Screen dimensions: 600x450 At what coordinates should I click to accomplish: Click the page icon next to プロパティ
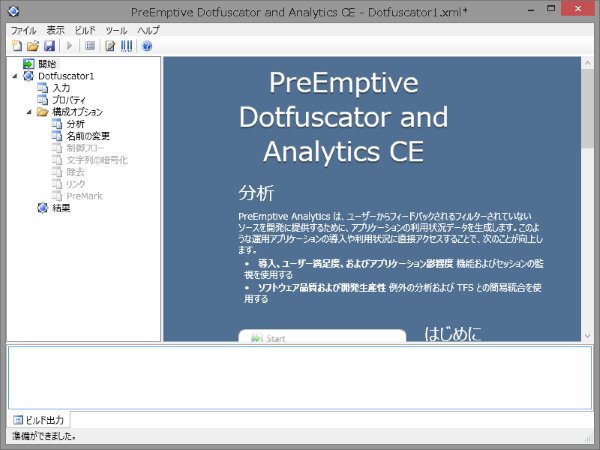tap(42, 100)
